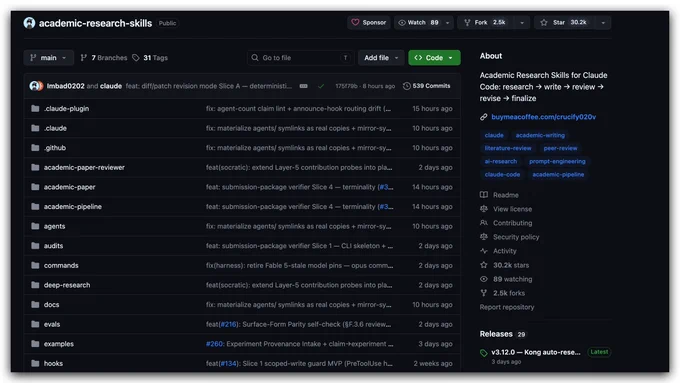Open the #134 pull request link
This screenshot has width=680, height=383.
tap(228, 363)
